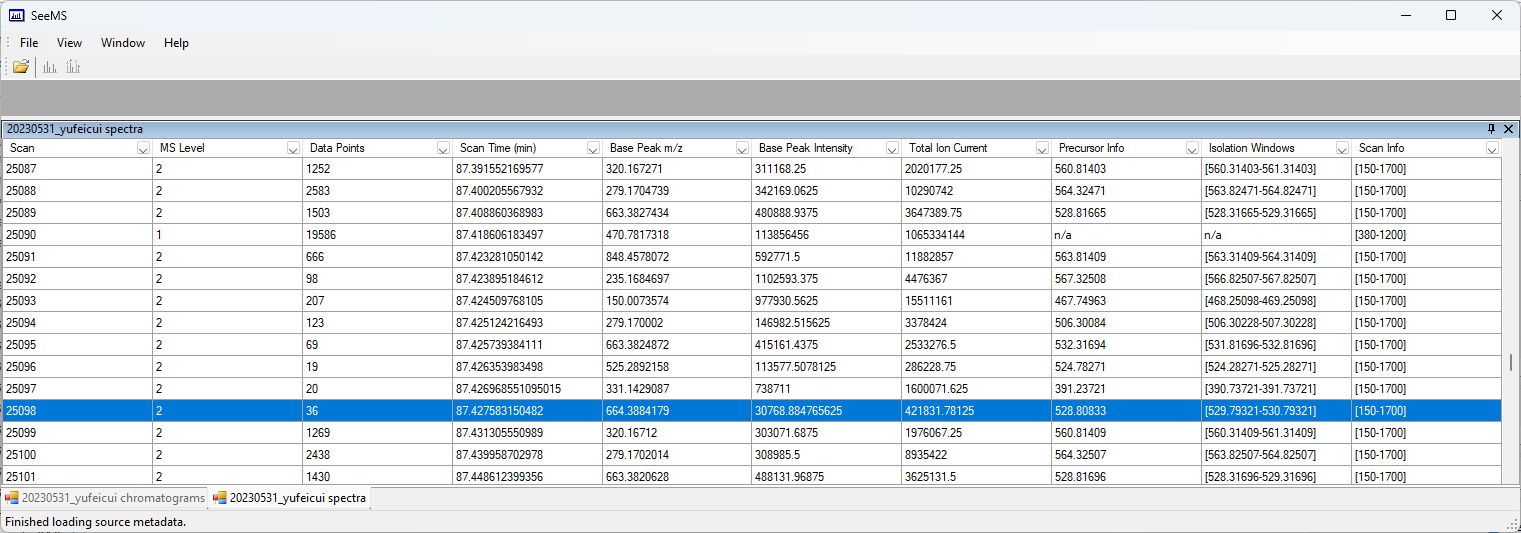This screenshot has height=533, width=1521.
Task: Pin the spectra panel with the pushpin icon
Action: tap(1491, 129)
